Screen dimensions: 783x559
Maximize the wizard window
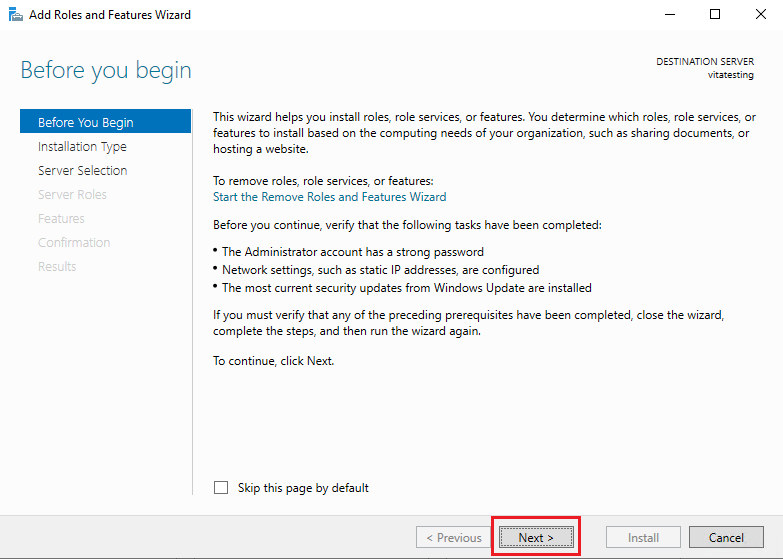click(x=715, y=14)
